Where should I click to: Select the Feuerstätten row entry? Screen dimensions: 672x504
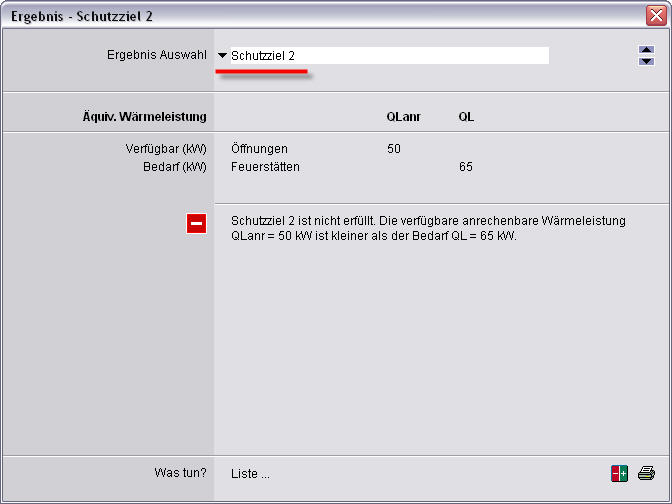pyautogui.click(x=265, y=166)
